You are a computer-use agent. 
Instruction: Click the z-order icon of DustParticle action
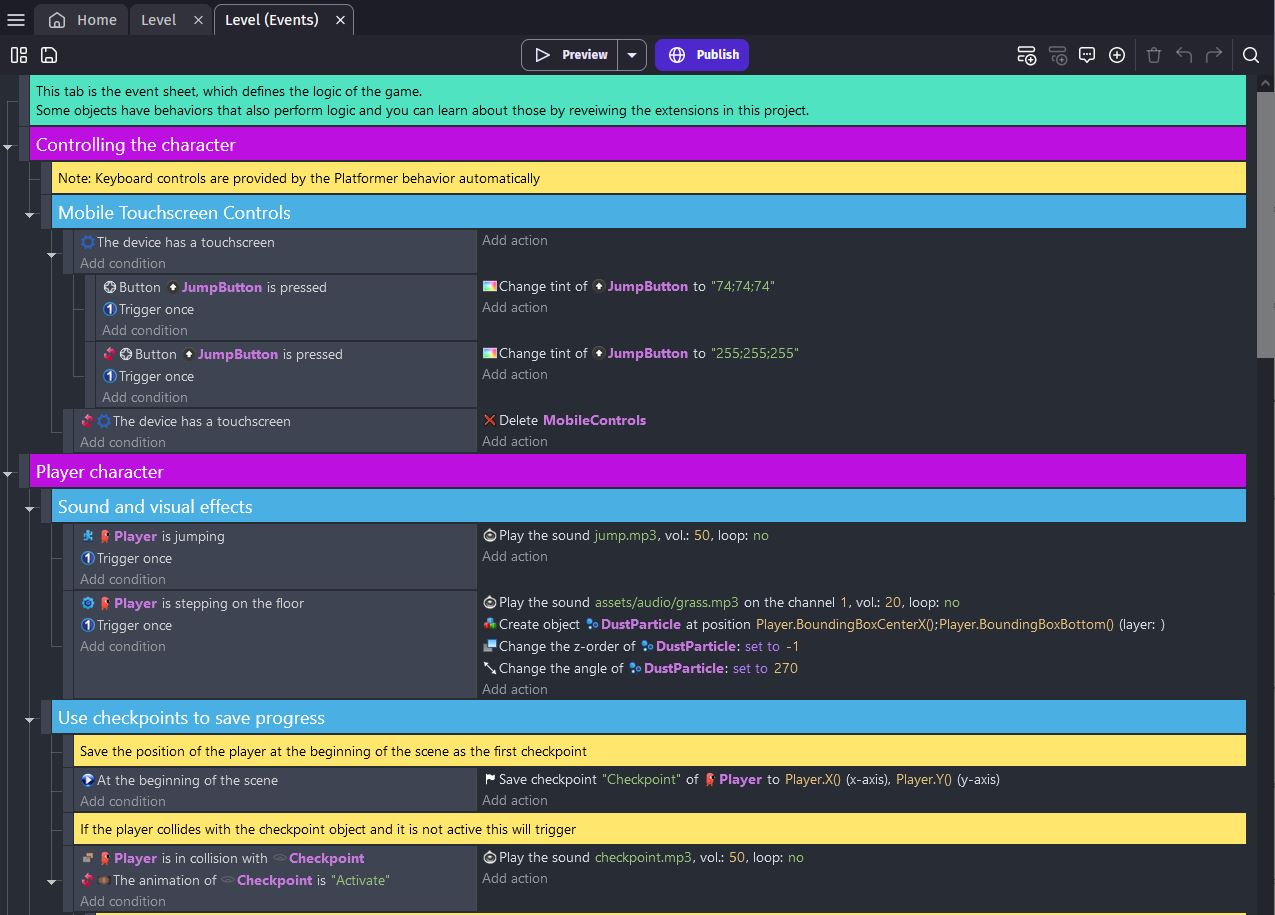pyautogui.click(x=489, y=646)
